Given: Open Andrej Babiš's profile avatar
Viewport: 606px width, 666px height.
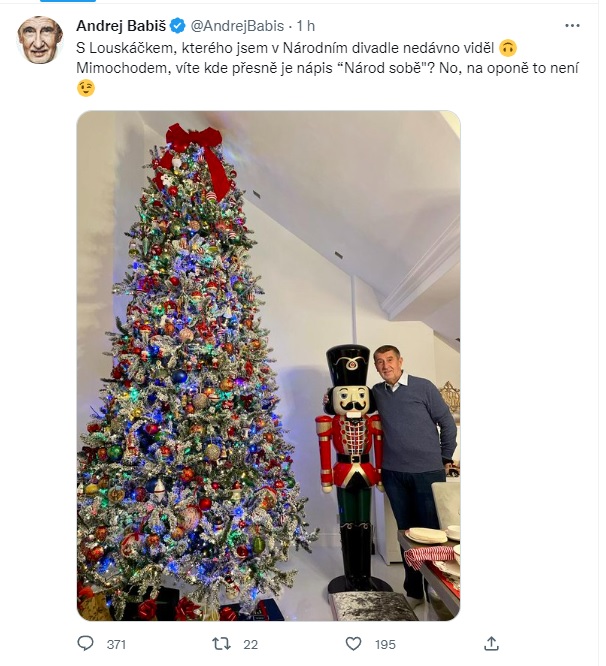Looking at the screenshot, I should (x=40, y=40).
